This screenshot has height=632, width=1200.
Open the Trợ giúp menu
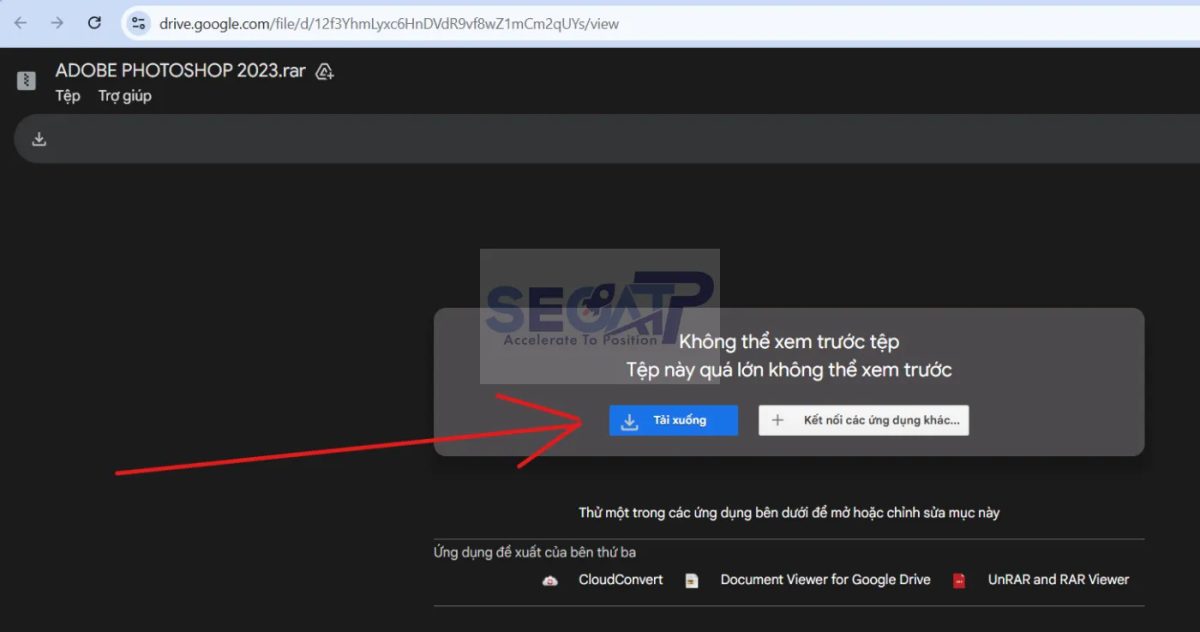125,96
